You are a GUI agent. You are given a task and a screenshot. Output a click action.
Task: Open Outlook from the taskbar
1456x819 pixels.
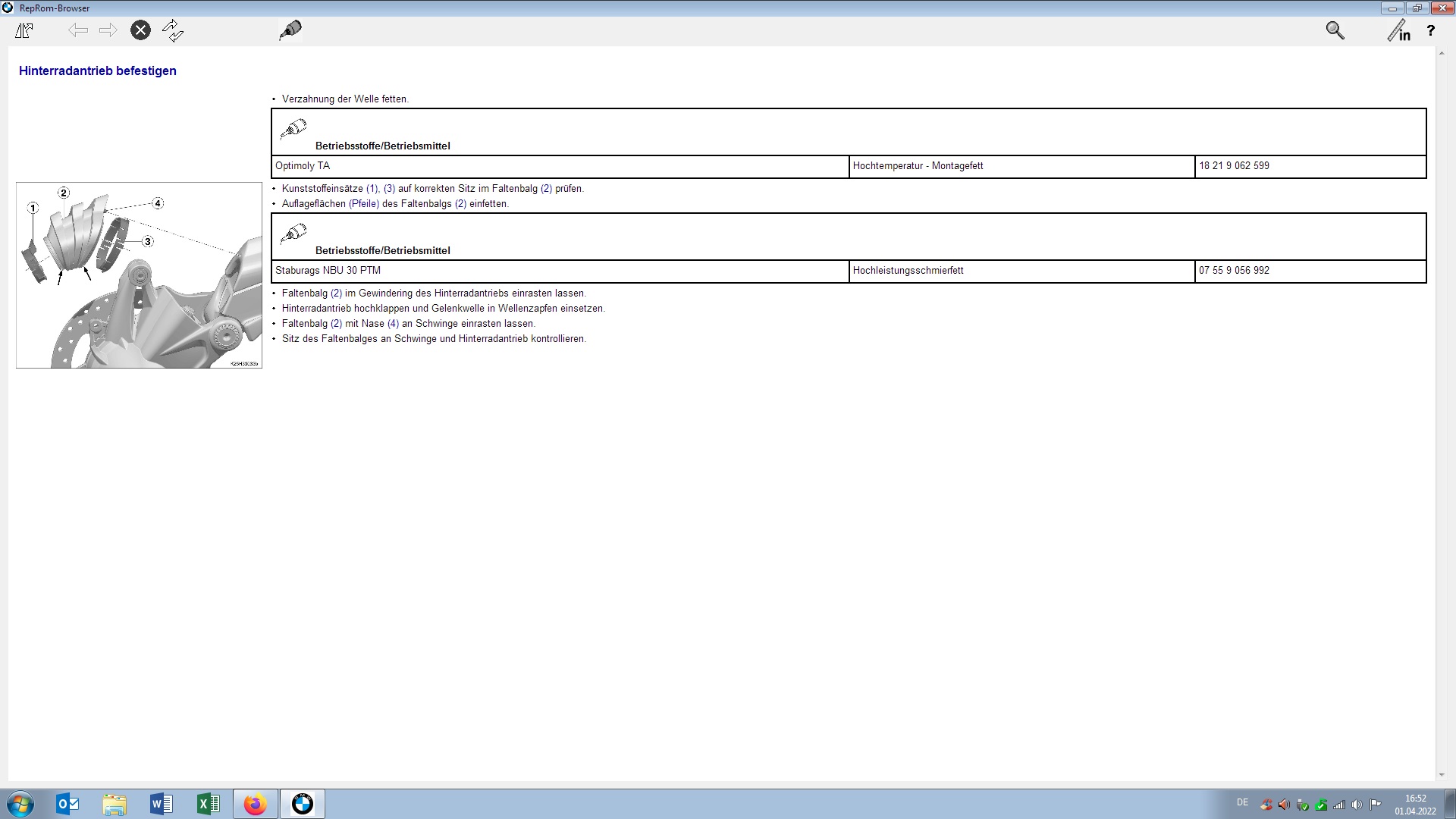pyautogui.click(x=67, y=804)
